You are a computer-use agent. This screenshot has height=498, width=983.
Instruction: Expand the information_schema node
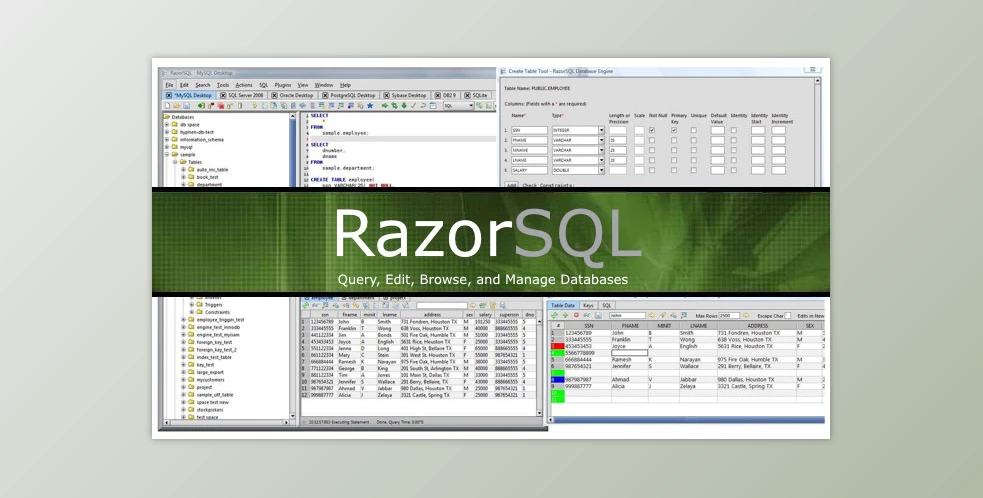[x=167, y=140]
